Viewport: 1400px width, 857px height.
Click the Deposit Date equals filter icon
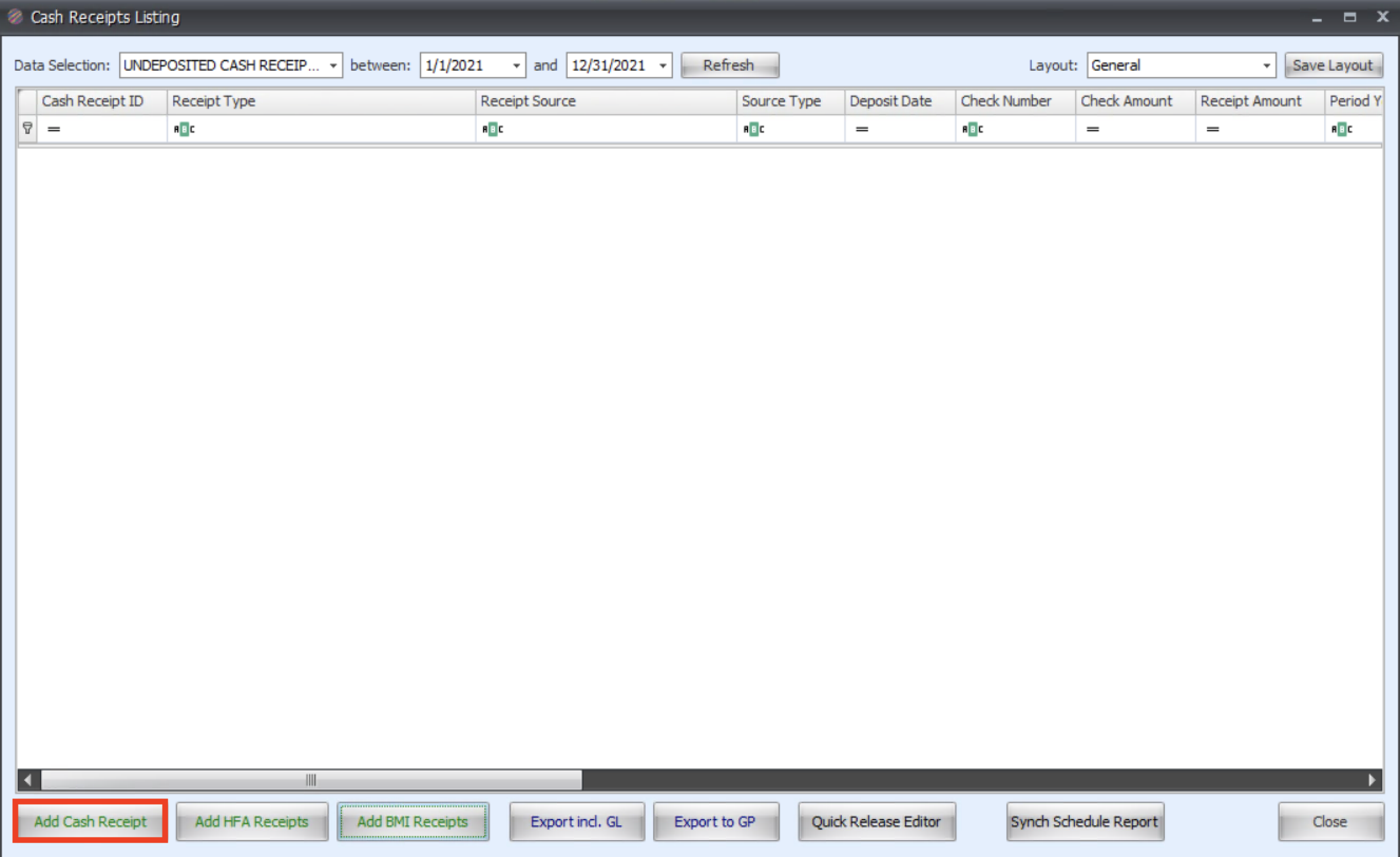(862, 130)
